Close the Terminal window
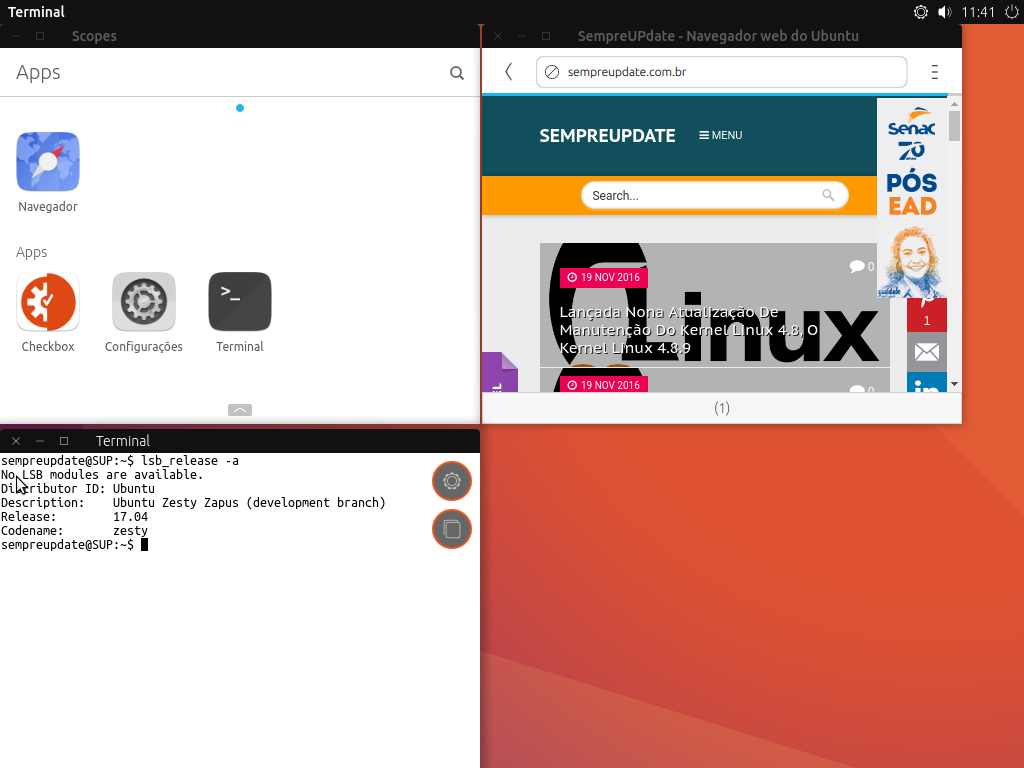The image size is (1024, 768). click(x=16, y=441)
